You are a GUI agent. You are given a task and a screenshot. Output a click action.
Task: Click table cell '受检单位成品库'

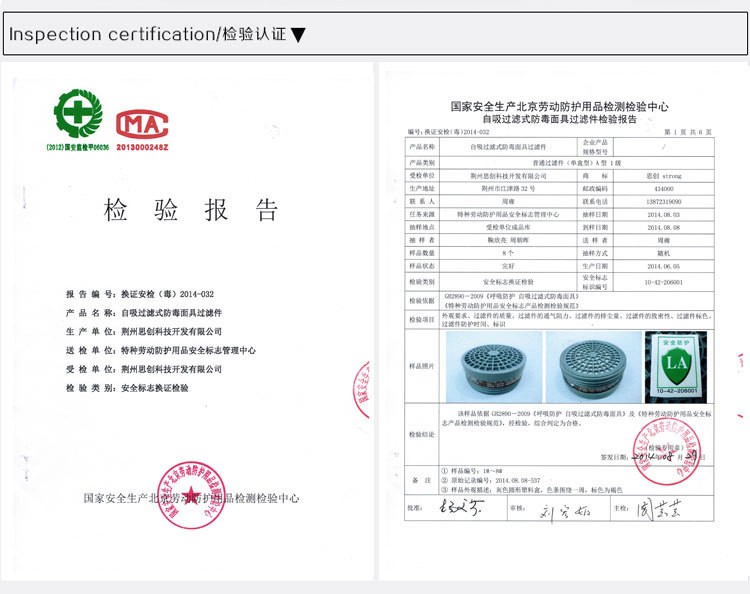coord(508,227)
